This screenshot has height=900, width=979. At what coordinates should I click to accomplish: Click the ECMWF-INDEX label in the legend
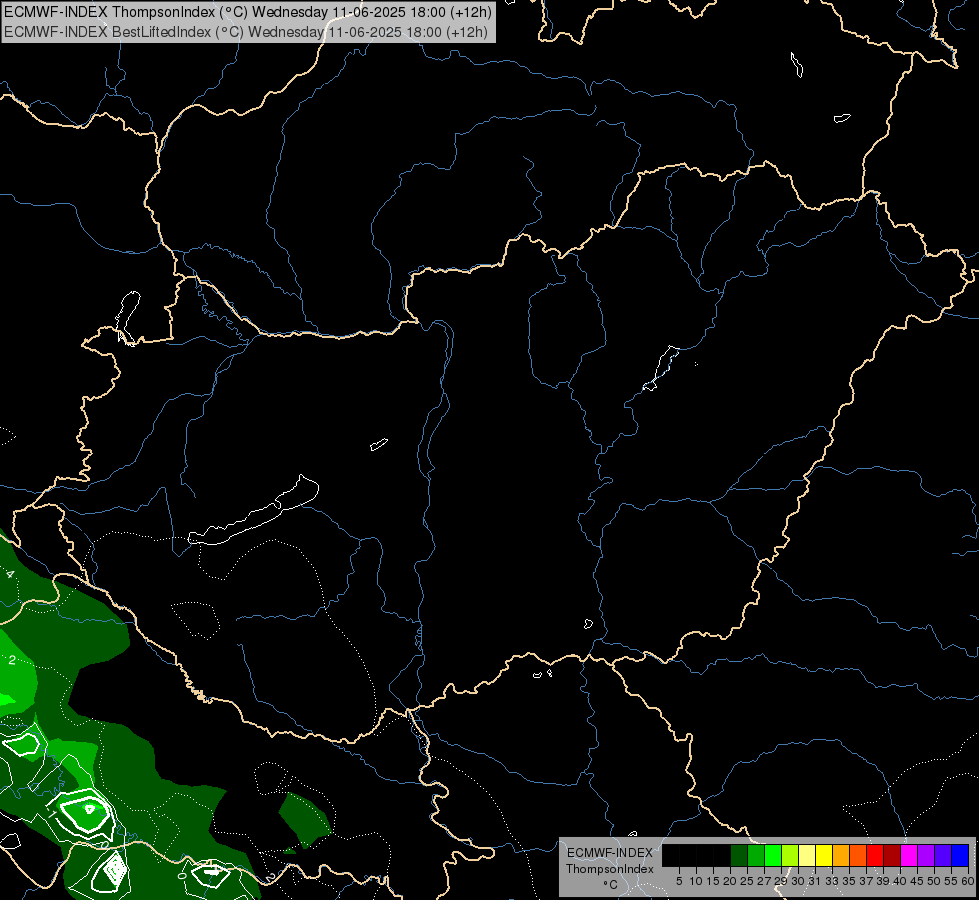[610, 853]
